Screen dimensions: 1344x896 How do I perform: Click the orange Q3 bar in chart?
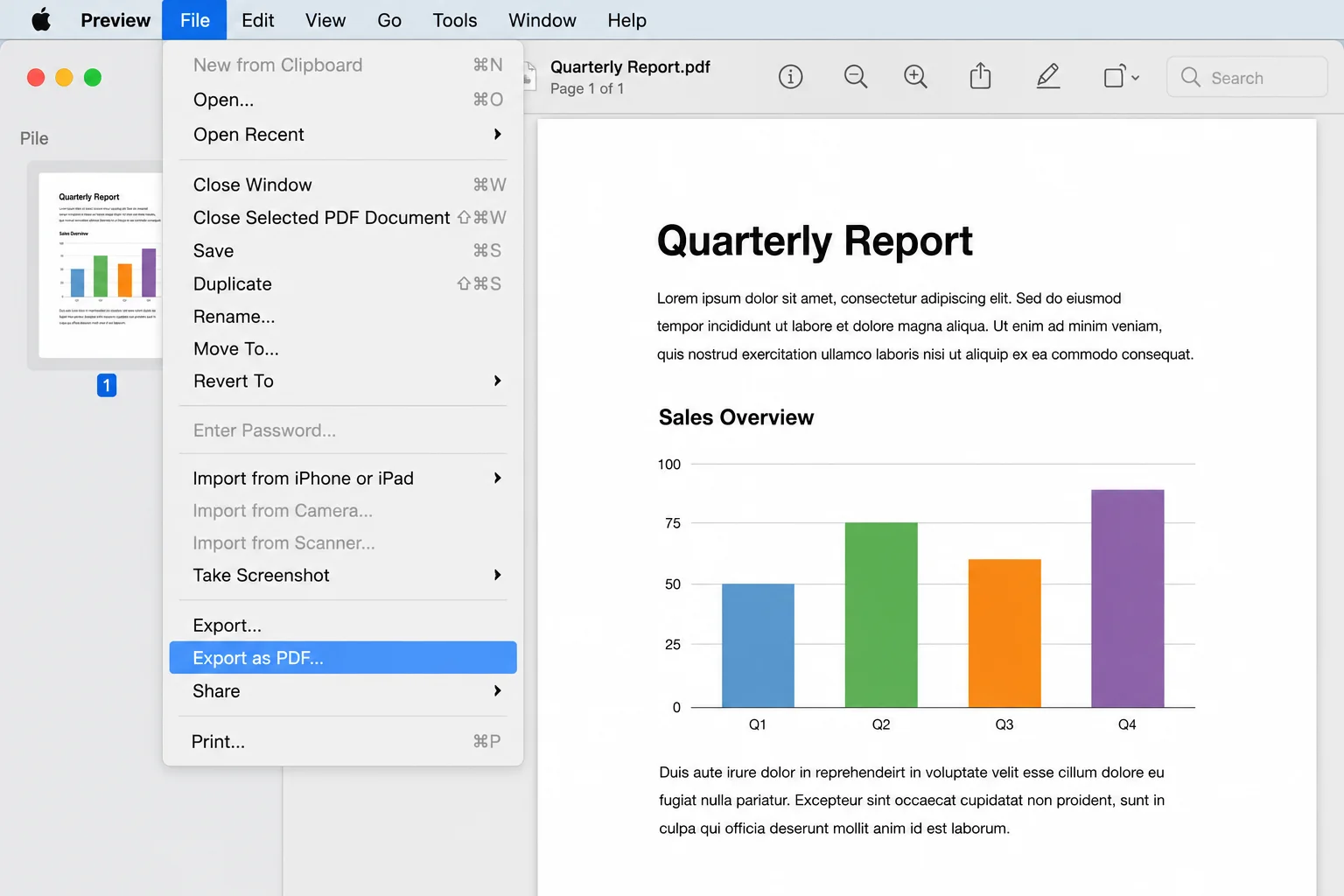[1004, 633]
